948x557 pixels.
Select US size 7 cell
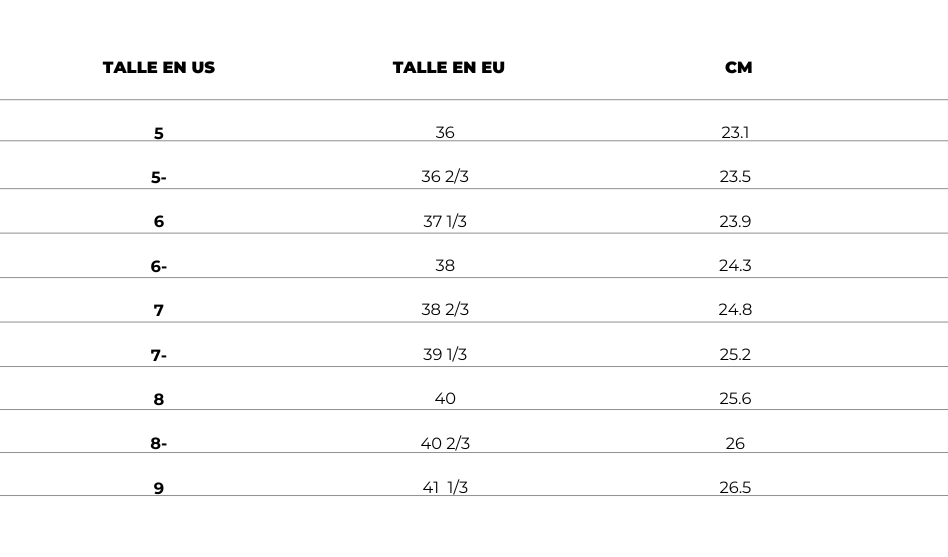coord(158,310)
